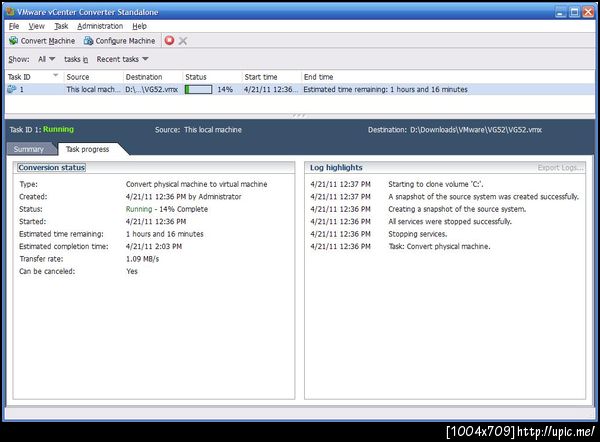Screen dimensions: 600x442
Task: Click log entry 'A snapshot of the source system was created successfully'
Action: [x=484, y=197]
